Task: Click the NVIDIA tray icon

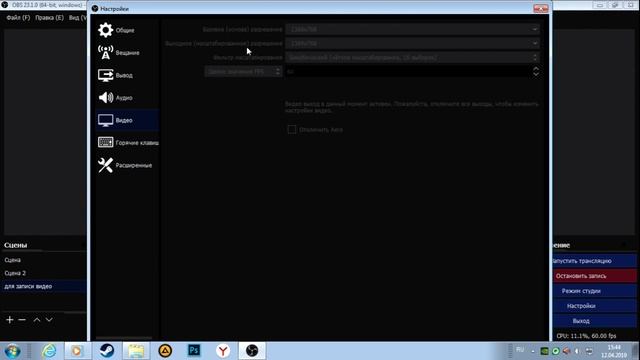Action: point(544,351)
